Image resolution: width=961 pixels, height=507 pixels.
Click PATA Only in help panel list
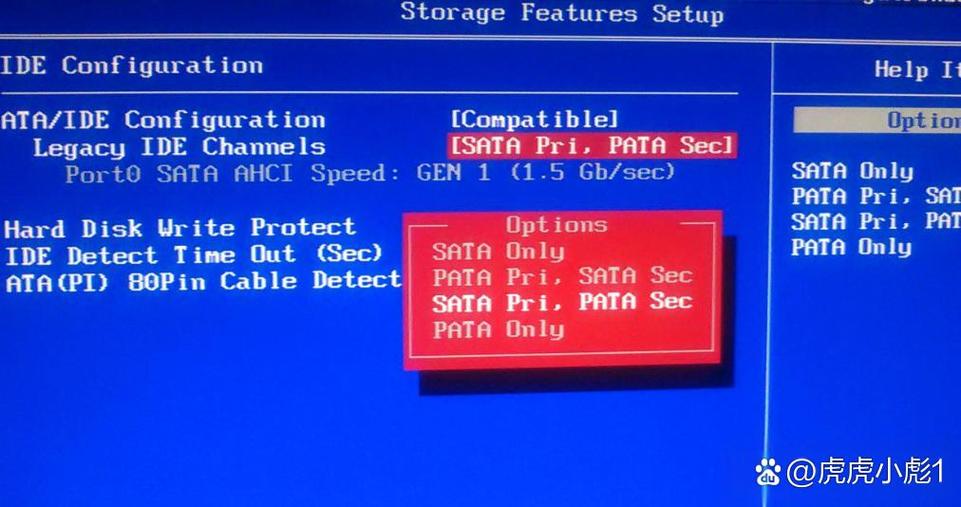(x=851, y=247)
